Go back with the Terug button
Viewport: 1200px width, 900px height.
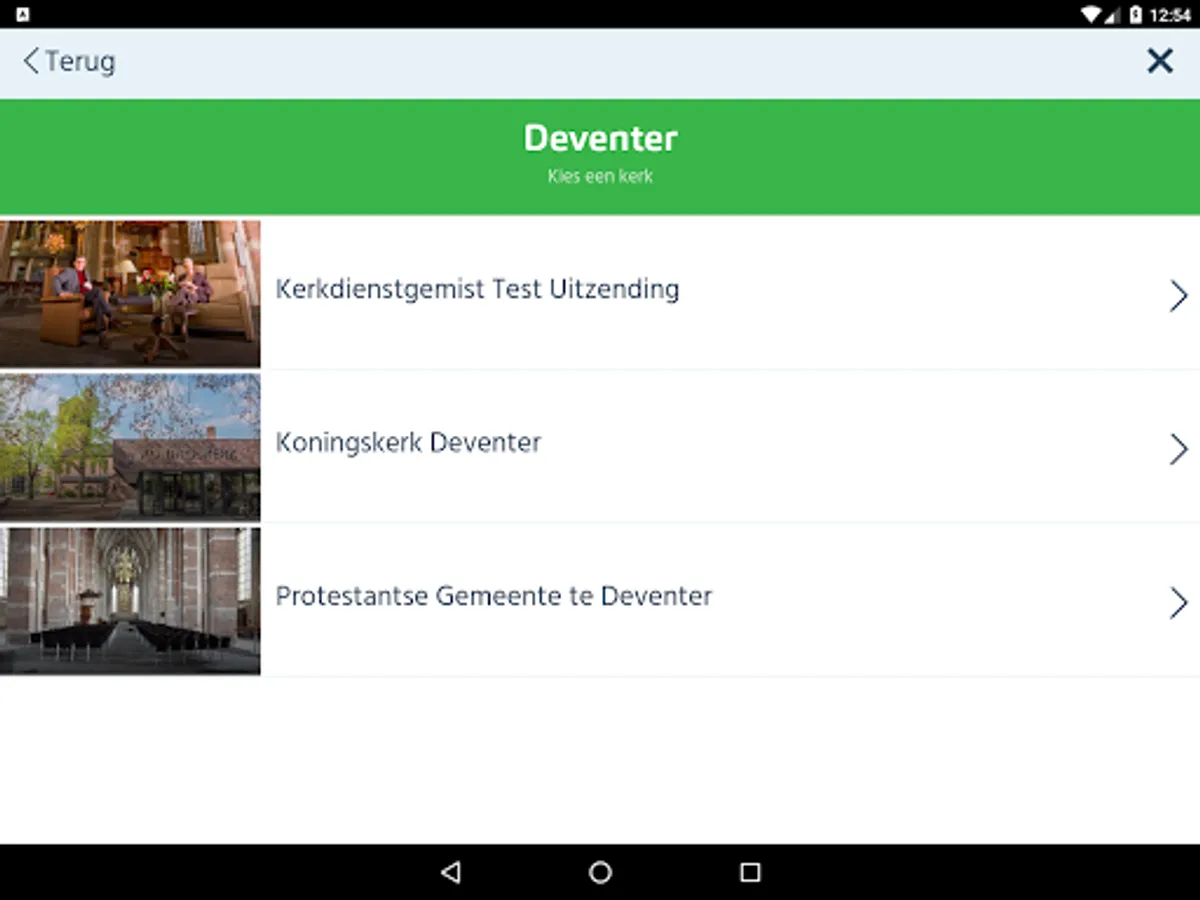[x=69, y=61]
